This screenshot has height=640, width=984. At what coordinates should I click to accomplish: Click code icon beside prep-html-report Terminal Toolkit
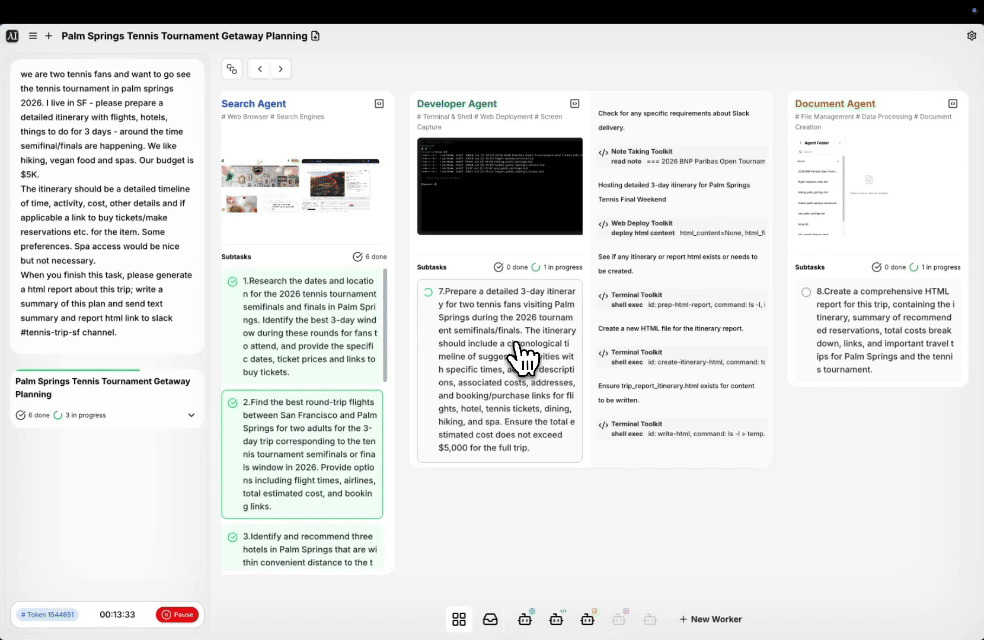pos(603,296)
